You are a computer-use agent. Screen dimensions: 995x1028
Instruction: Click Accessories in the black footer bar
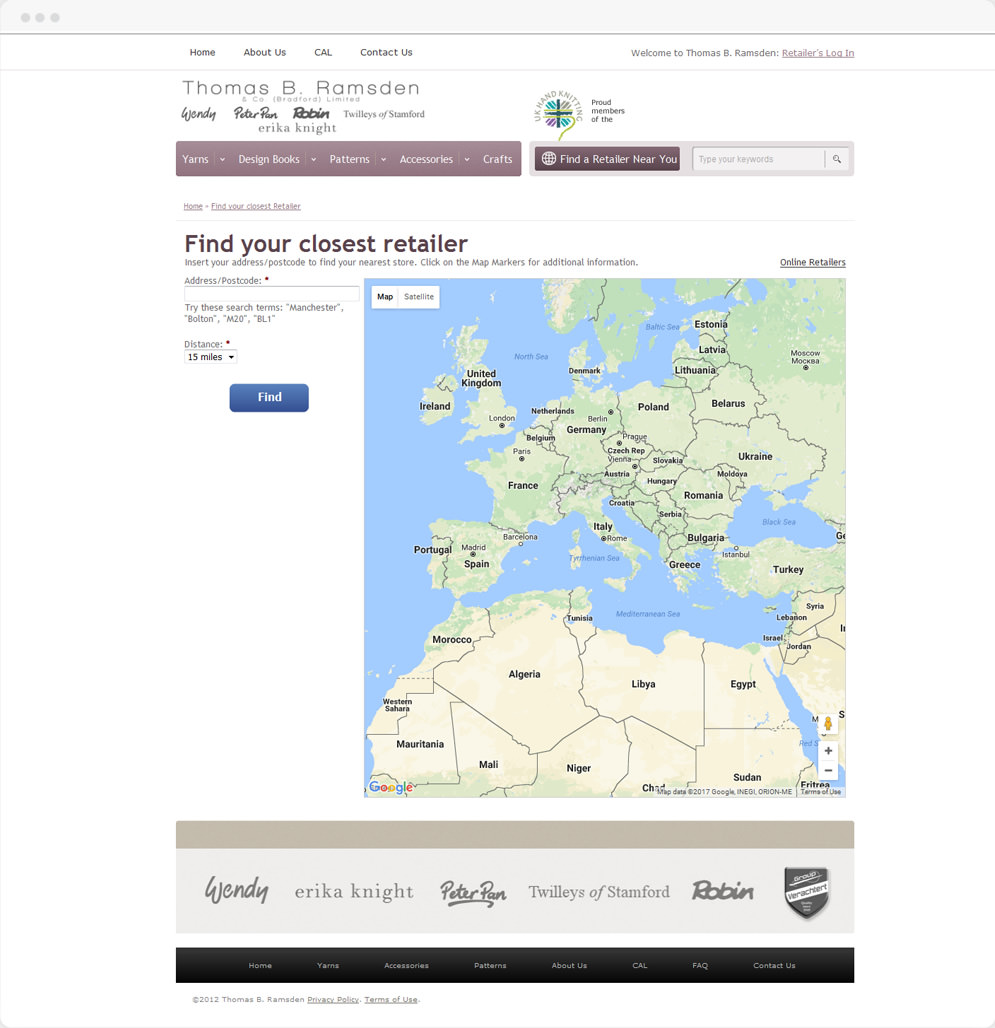[x=406, y=966]
